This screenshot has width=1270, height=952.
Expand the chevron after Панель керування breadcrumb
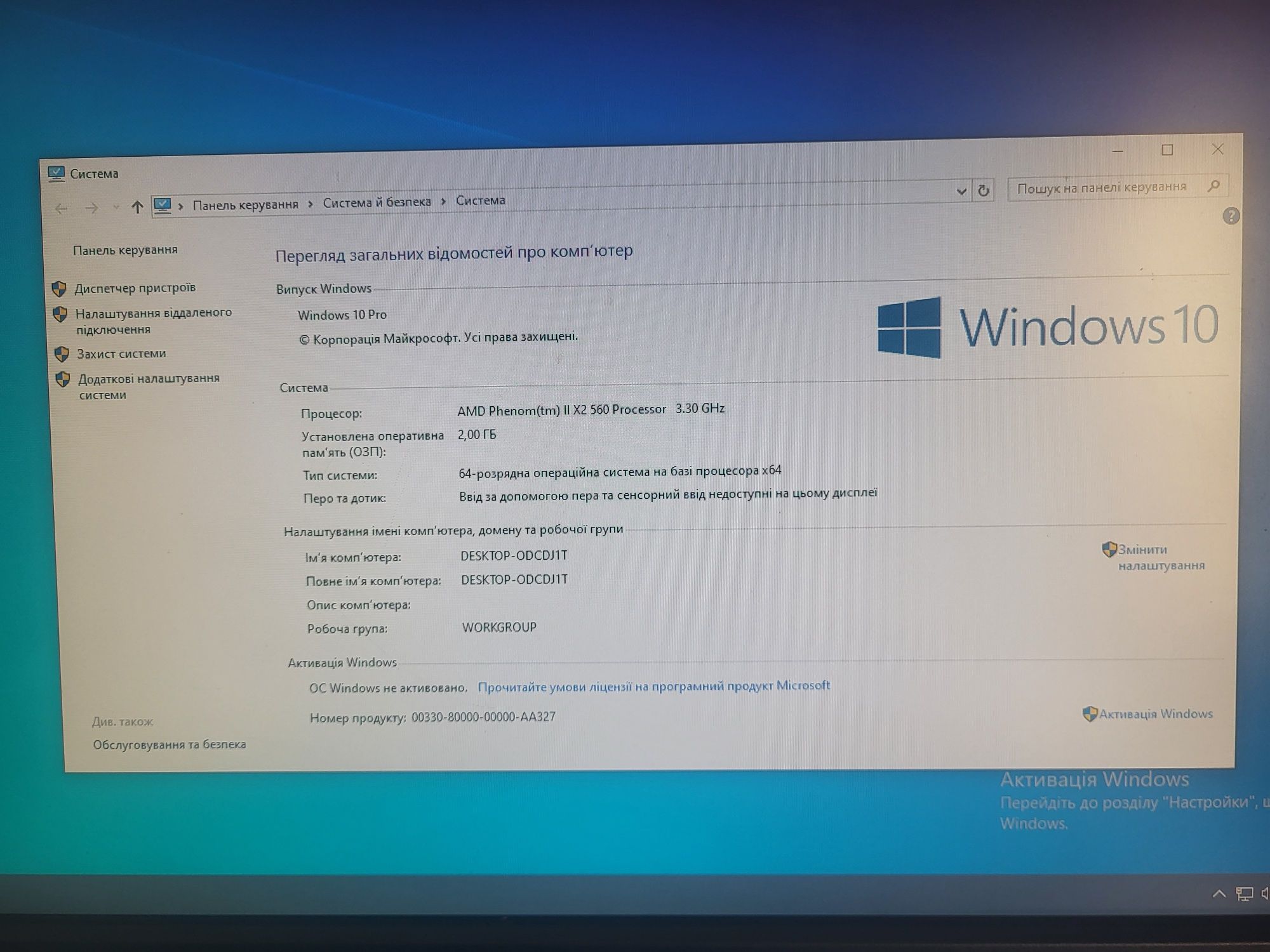(x=311, y=204)
